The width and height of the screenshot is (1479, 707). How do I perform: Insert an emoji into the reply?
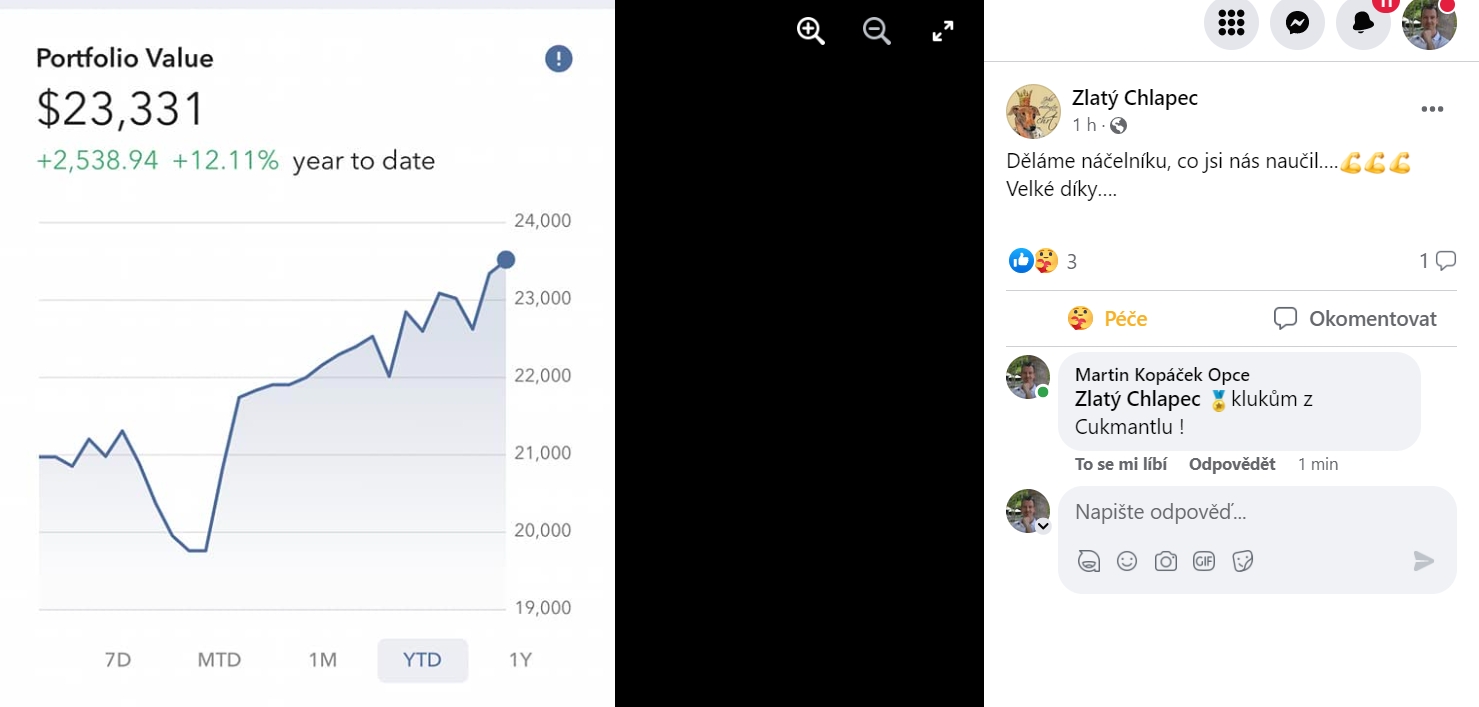pos(1127,561)
